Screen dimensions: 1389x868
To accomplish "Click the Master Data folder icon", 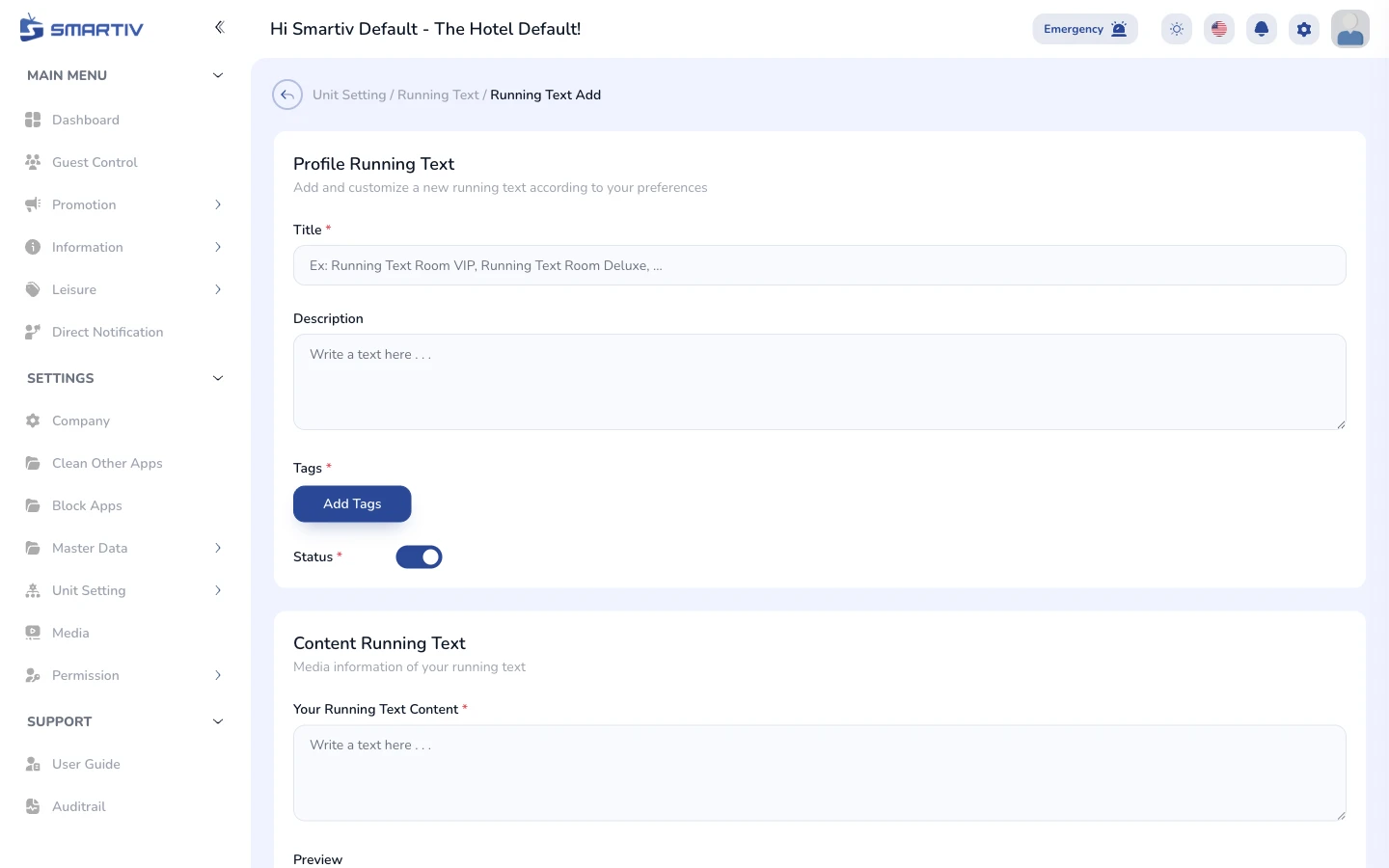I will (33, 548).
